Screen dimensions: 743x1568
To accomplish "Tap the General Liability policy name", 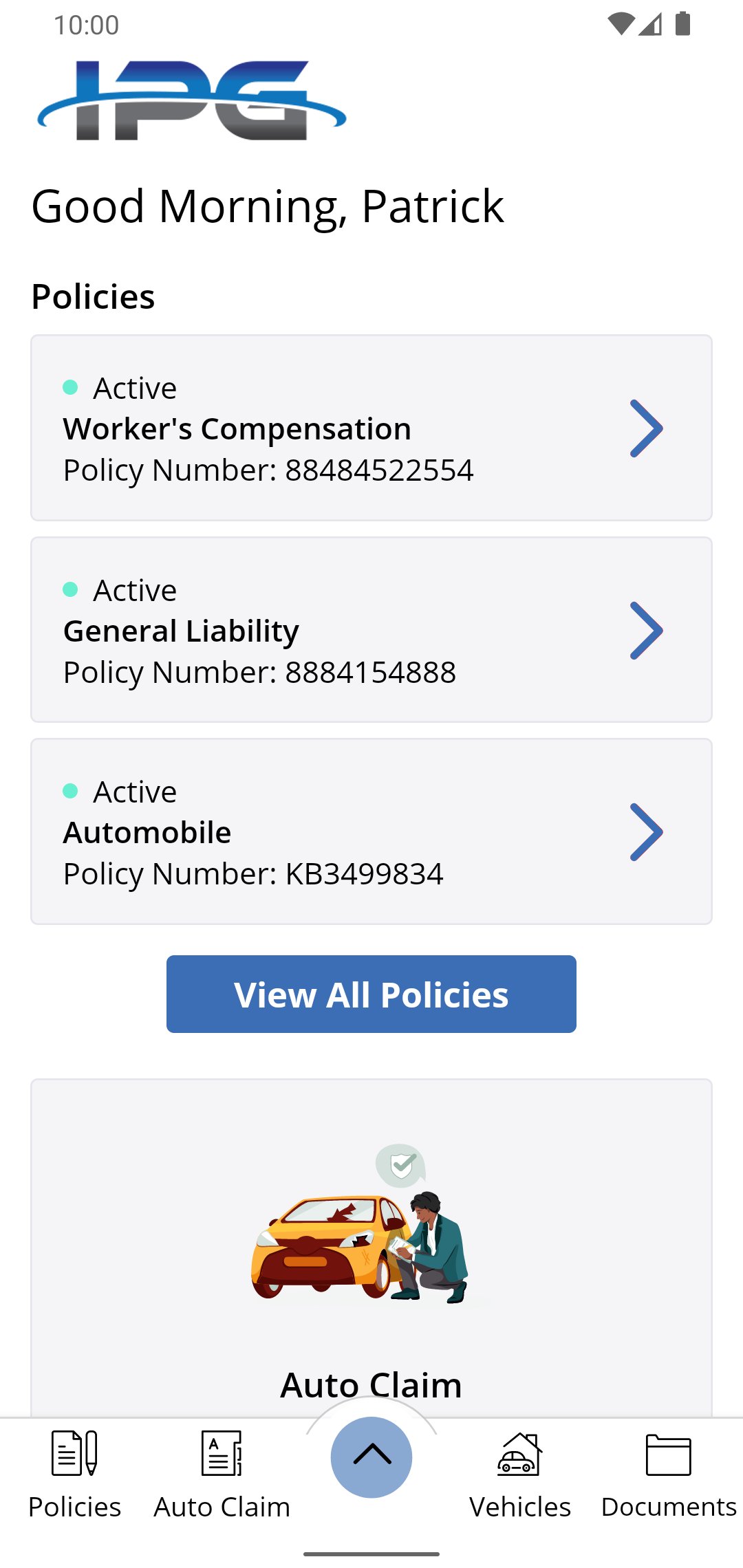I will (181, 631).
